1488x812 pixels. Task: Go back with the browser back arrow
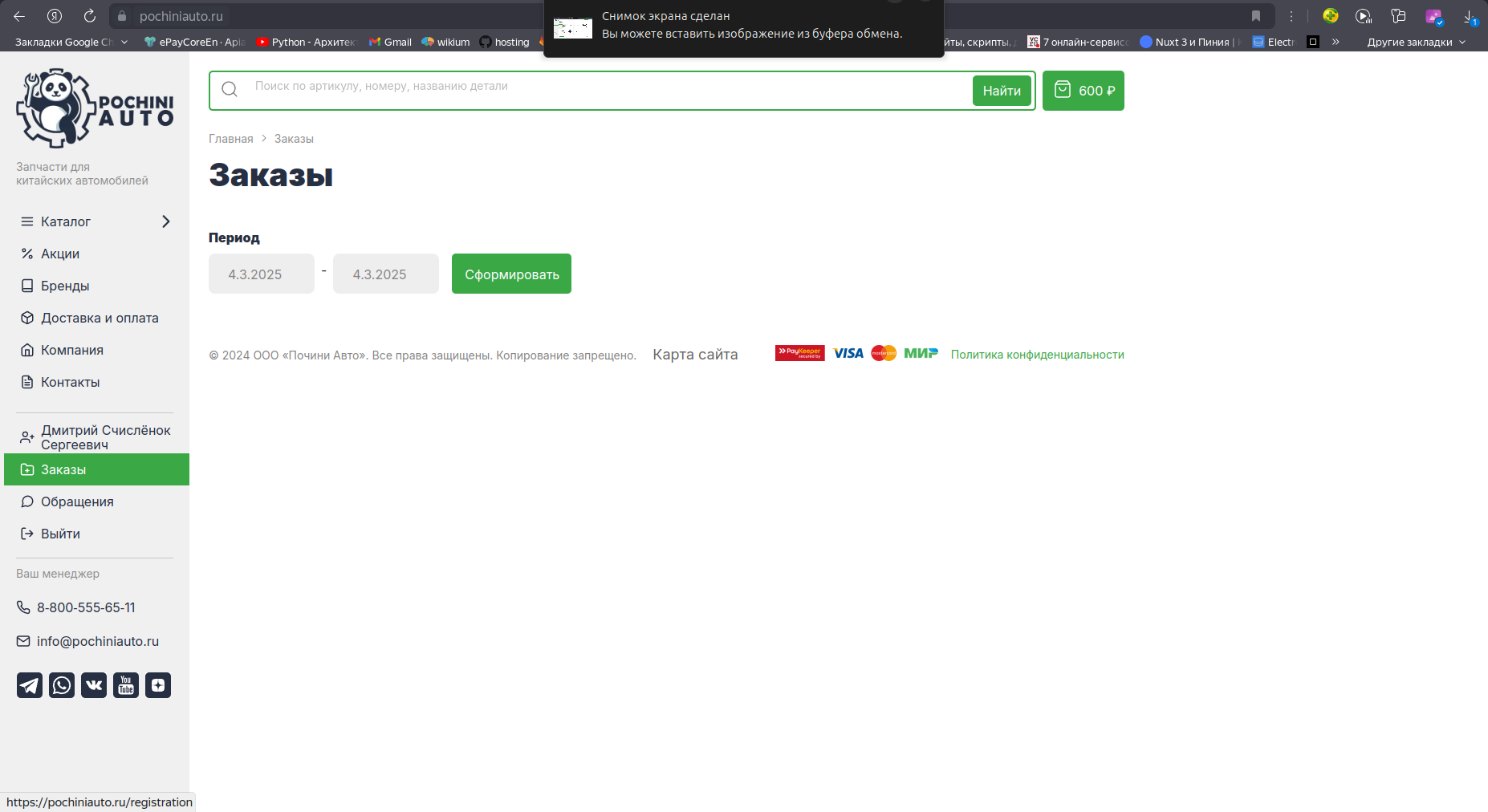click(x=19, y=16)
